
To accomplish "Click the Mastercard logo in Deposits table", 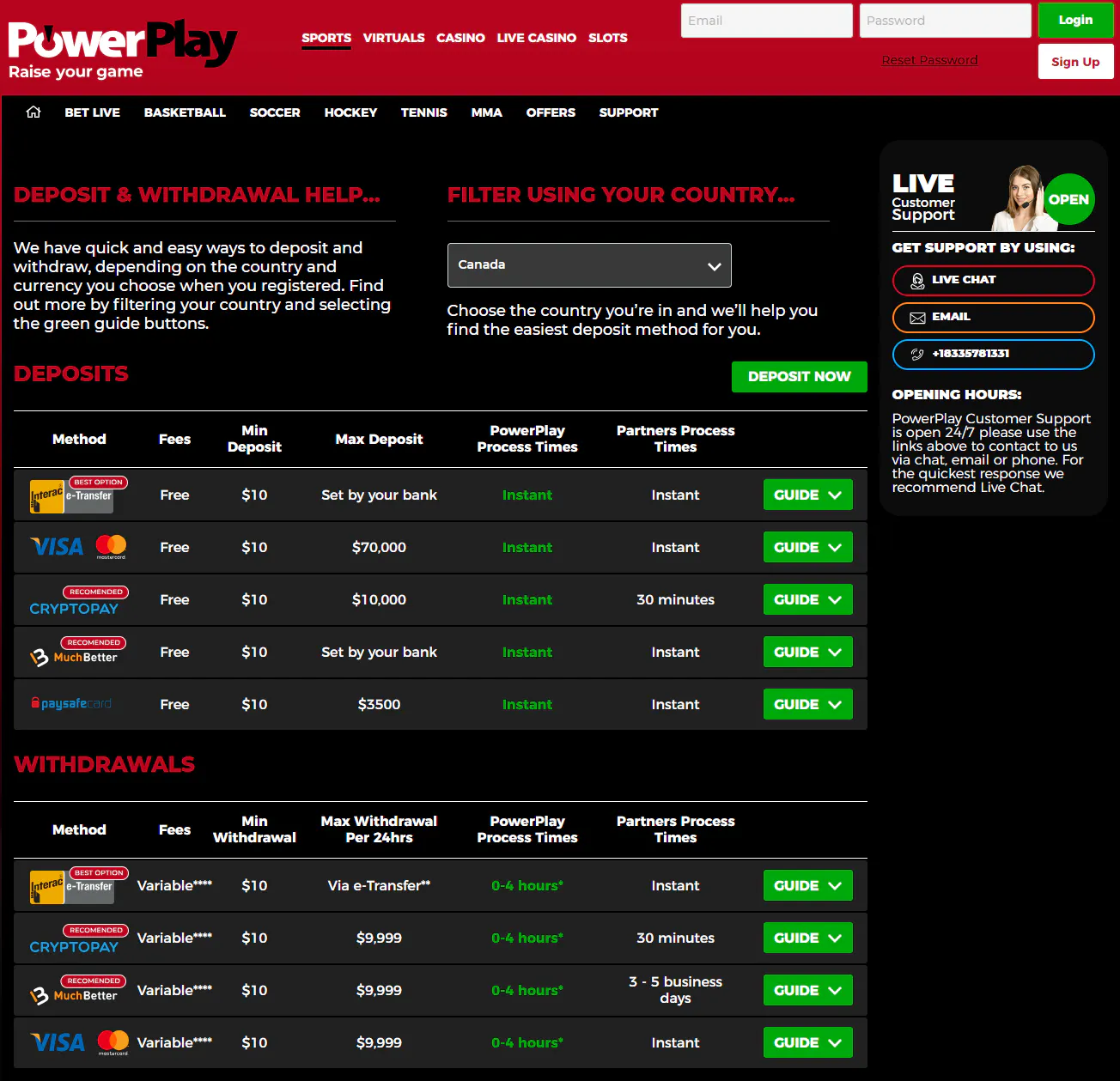I will 111,547.
